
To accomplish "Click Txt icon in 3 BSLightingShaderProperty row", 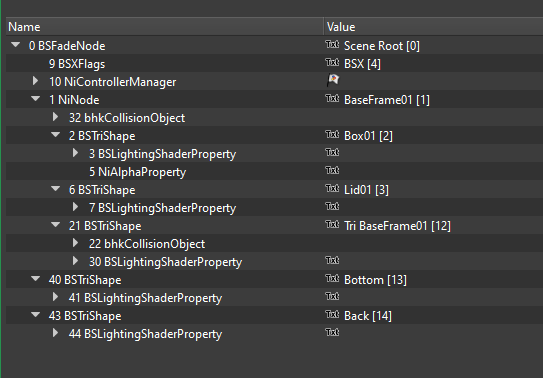I will click(332, 152).
